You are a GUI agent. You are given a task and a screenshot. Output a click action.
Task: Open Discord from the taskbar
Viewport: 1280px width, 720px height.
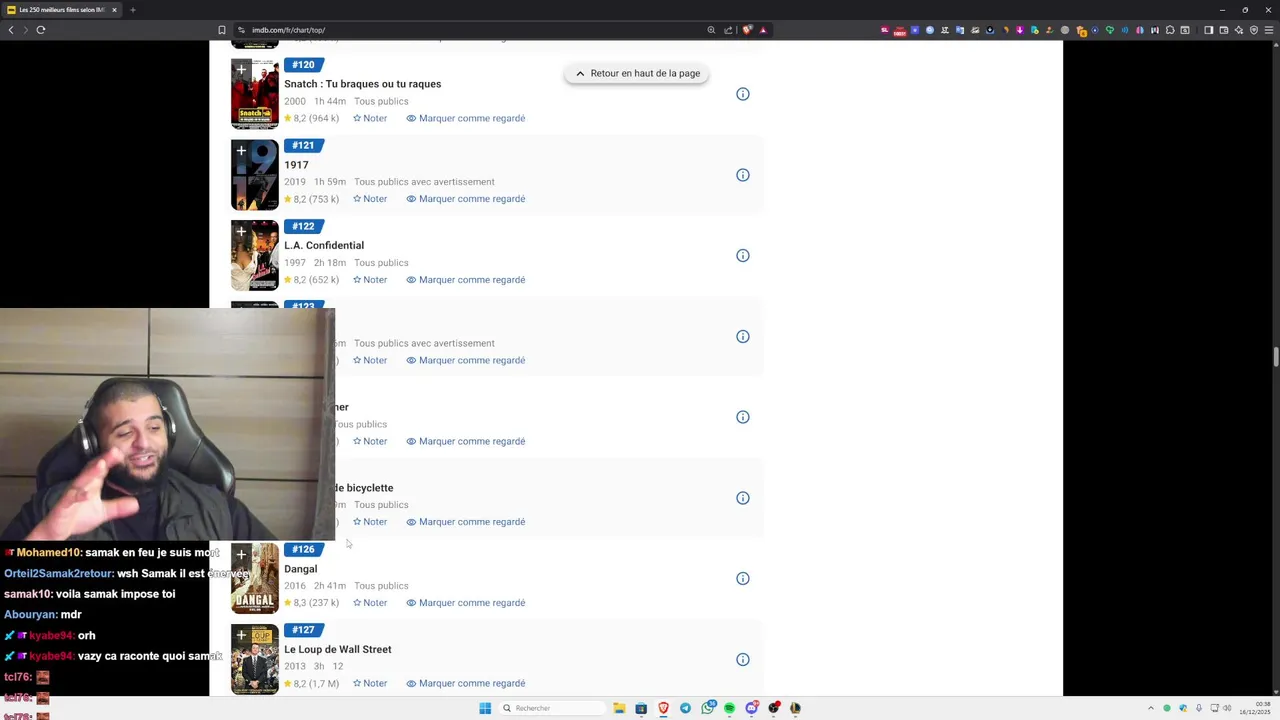[751, 708]
